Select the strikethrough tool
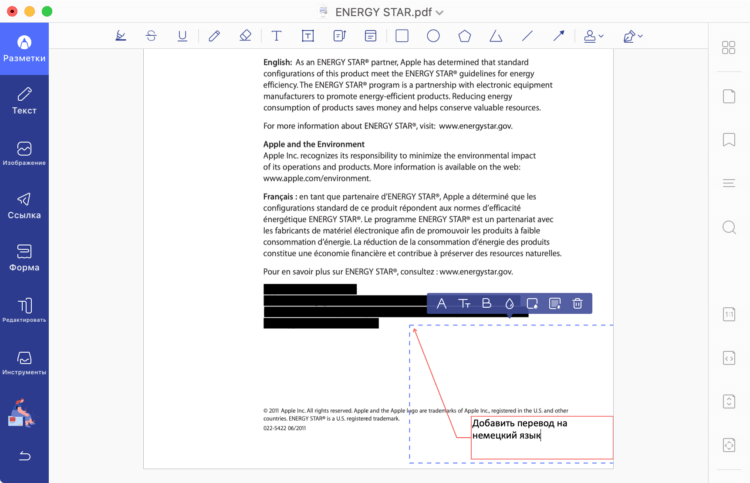 151,36
